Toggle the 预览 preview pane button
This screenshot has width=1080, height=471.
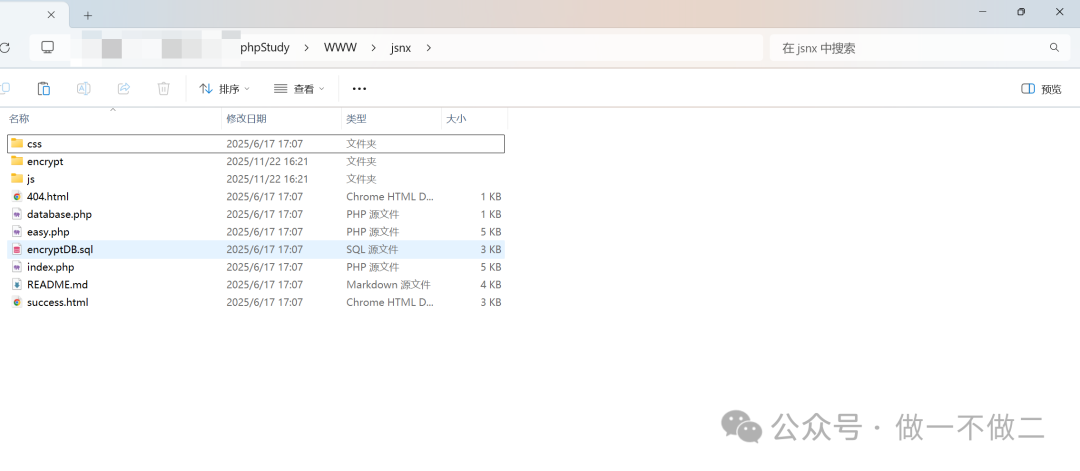click(x=1041, y=89)
